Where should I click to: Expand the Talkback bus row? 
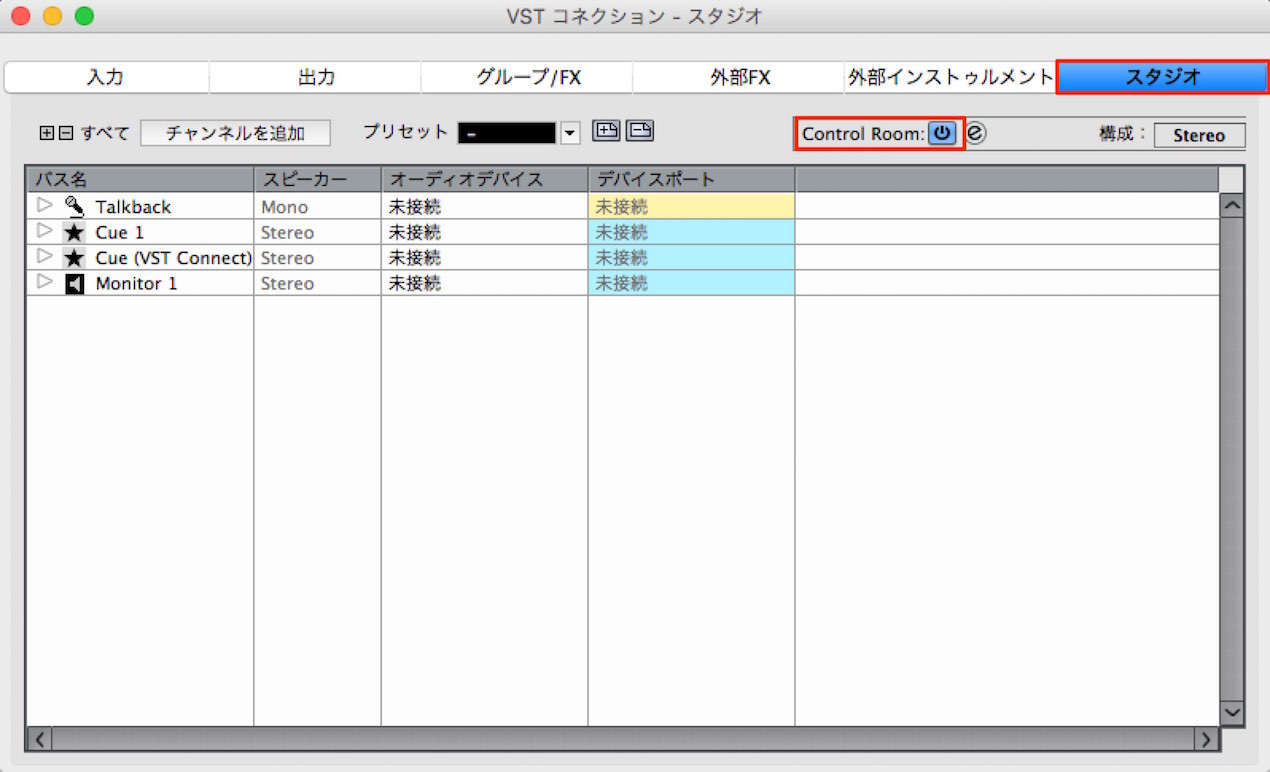(43, 206)
